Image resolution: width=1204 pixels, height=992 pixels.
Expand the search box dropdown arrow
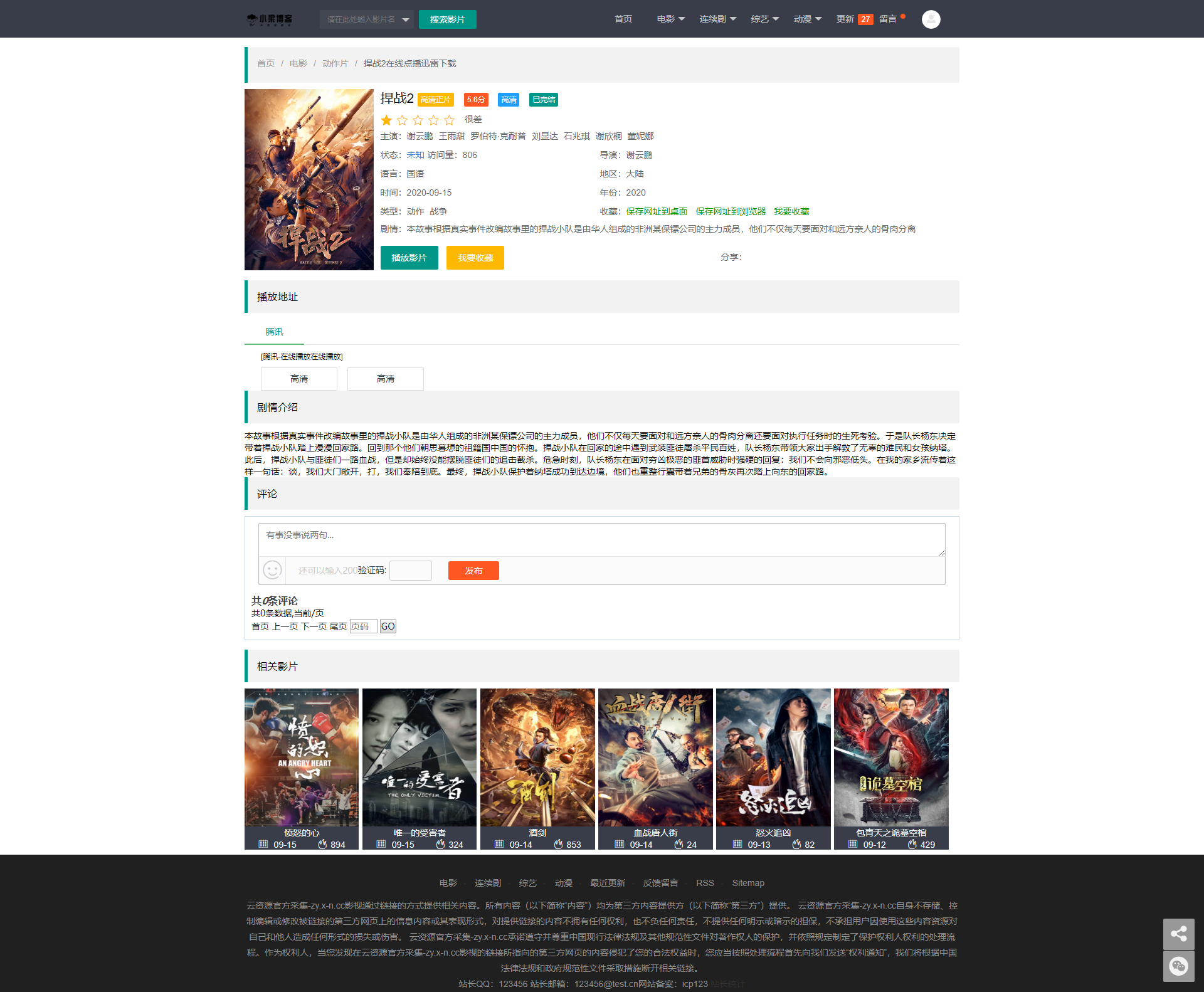406,19
